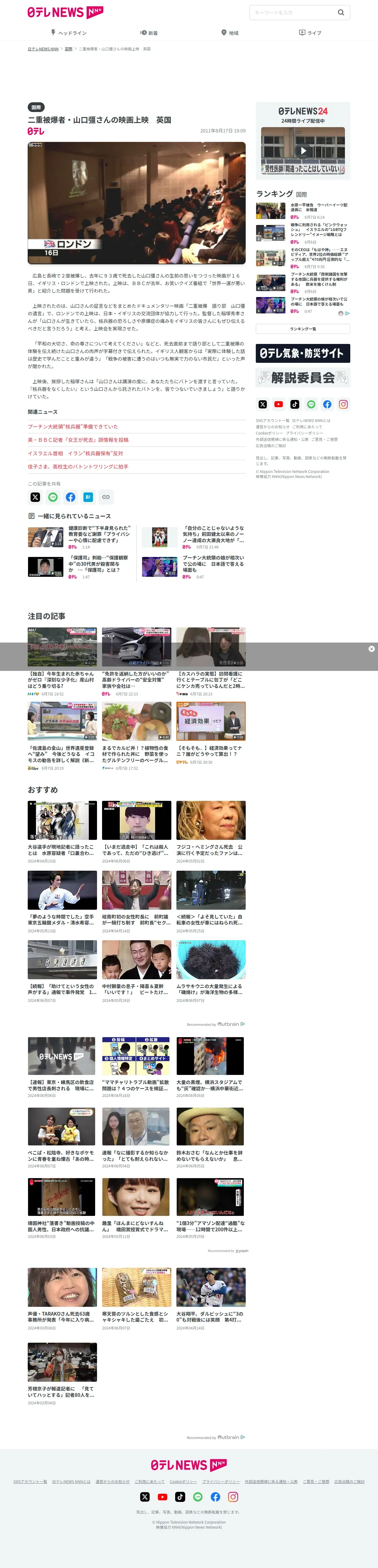Viewport: 378px width, 1568px height.
Task: Share the article on X
Action: pyautogui.click(x=35, y=497)
